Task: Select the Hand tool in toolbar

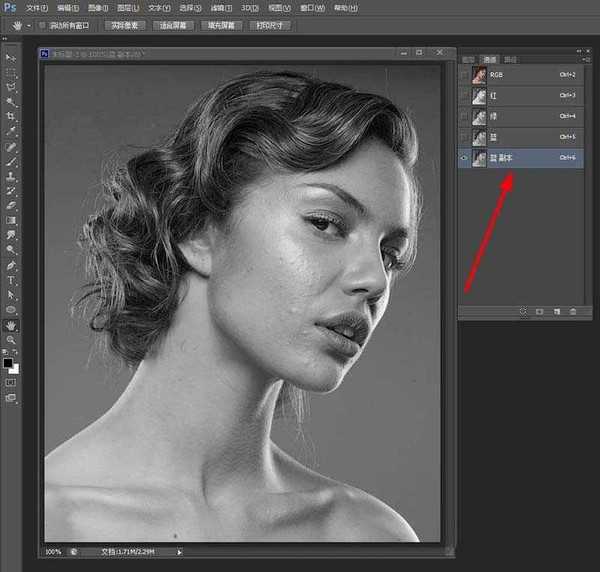Action: tap(11, 325)
